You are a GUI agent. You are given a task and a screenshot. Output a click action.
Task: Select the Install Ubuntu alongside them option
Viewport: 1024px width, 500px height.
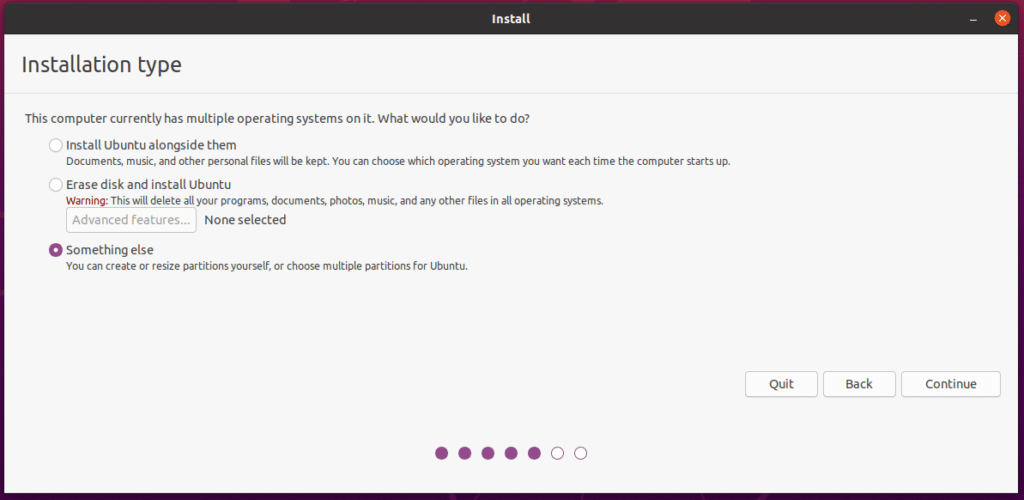tap(56, 145)
